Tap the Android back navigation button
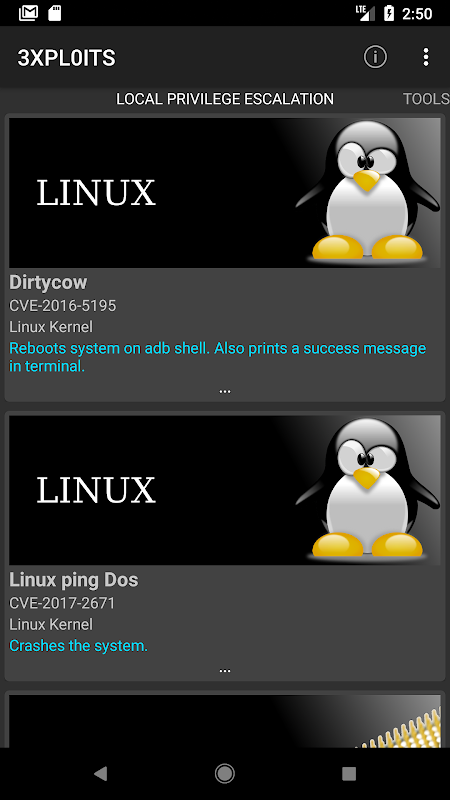 pyautogui.click(x=101, y=774)
